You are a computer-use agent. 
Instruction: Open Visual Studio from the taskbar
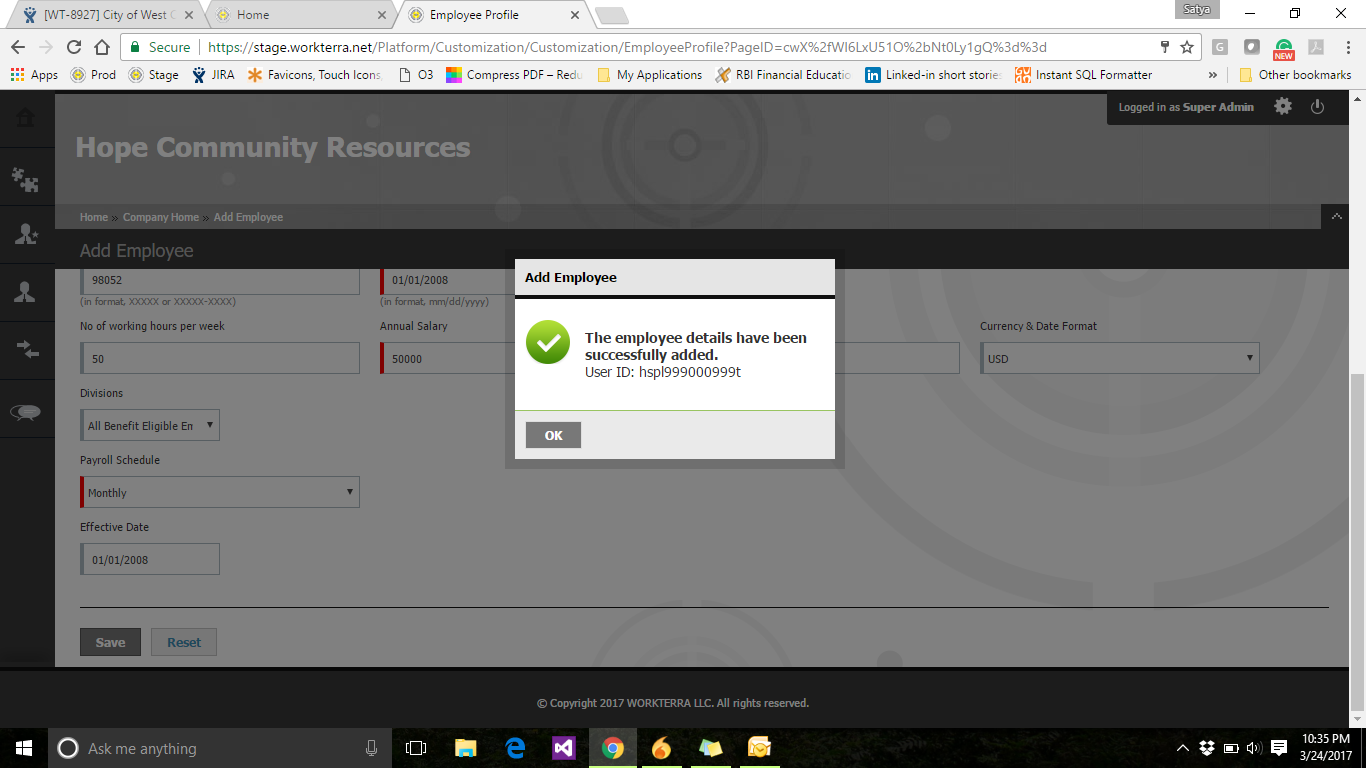click(563, 748)
